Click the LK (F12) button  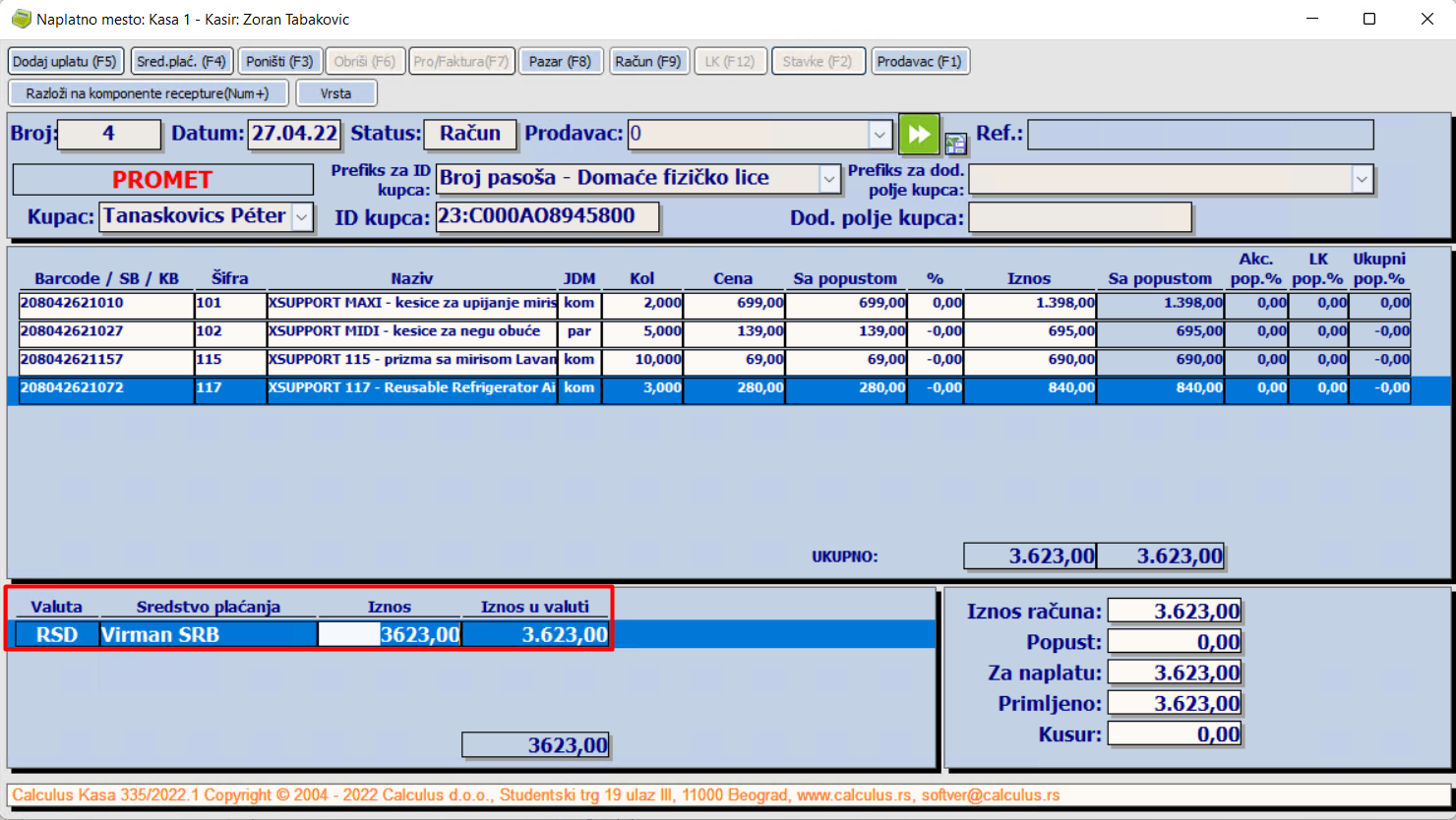point(730,61)
